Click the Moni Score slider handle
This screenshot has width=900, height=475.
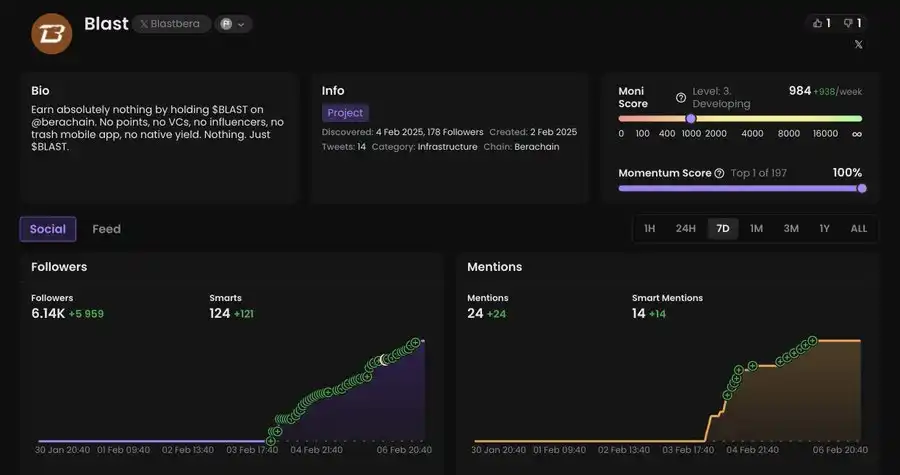[690, 118]
